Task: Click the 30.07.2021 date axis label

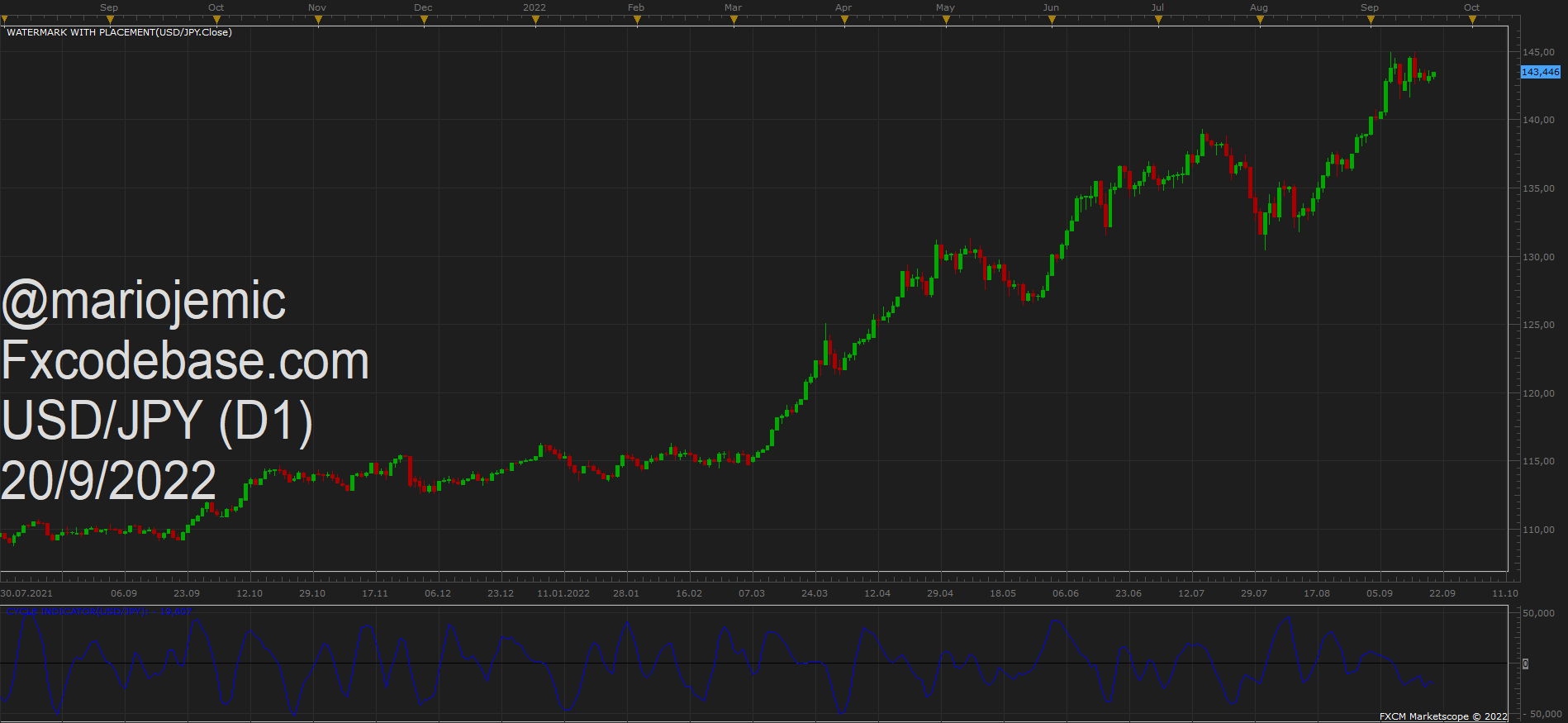Action: coord(26,593)
